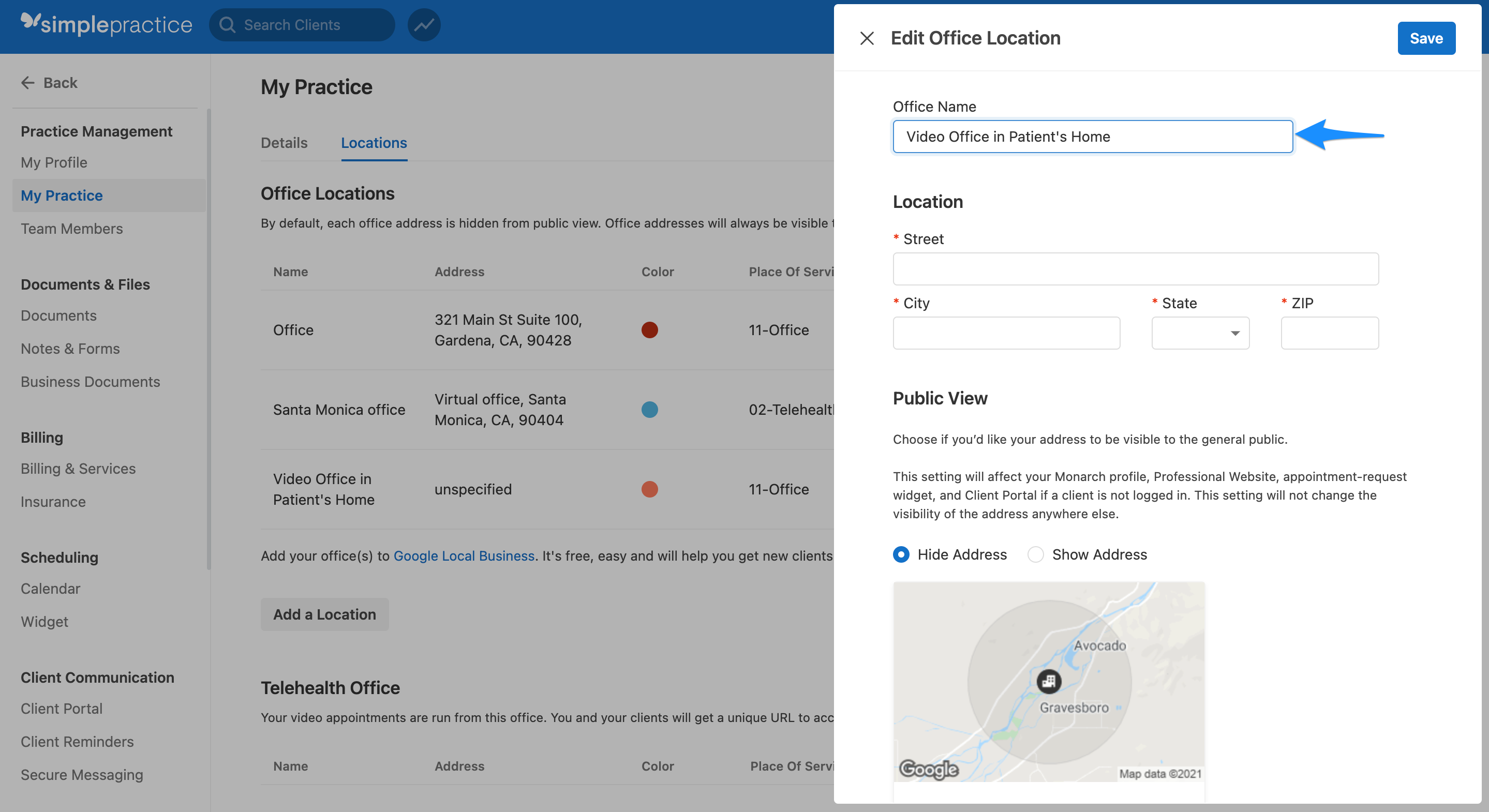Image resolution: width=1489 pixels, height=812 pixels.
Task: Go Back using the arrow link
Action: (49, 83)
